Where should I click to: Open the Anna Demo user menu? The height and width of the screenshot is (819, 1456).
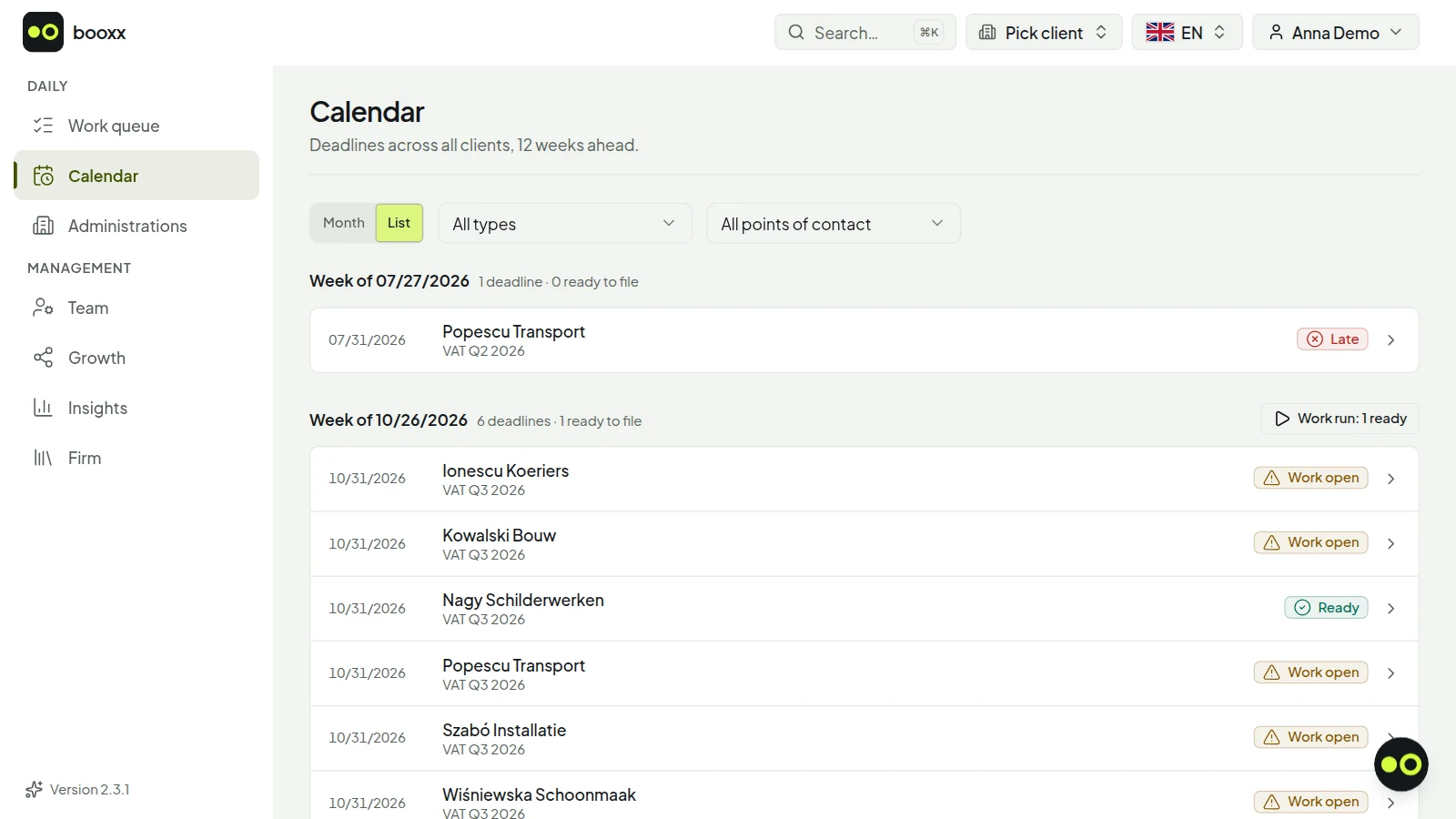click(1336, 32)
